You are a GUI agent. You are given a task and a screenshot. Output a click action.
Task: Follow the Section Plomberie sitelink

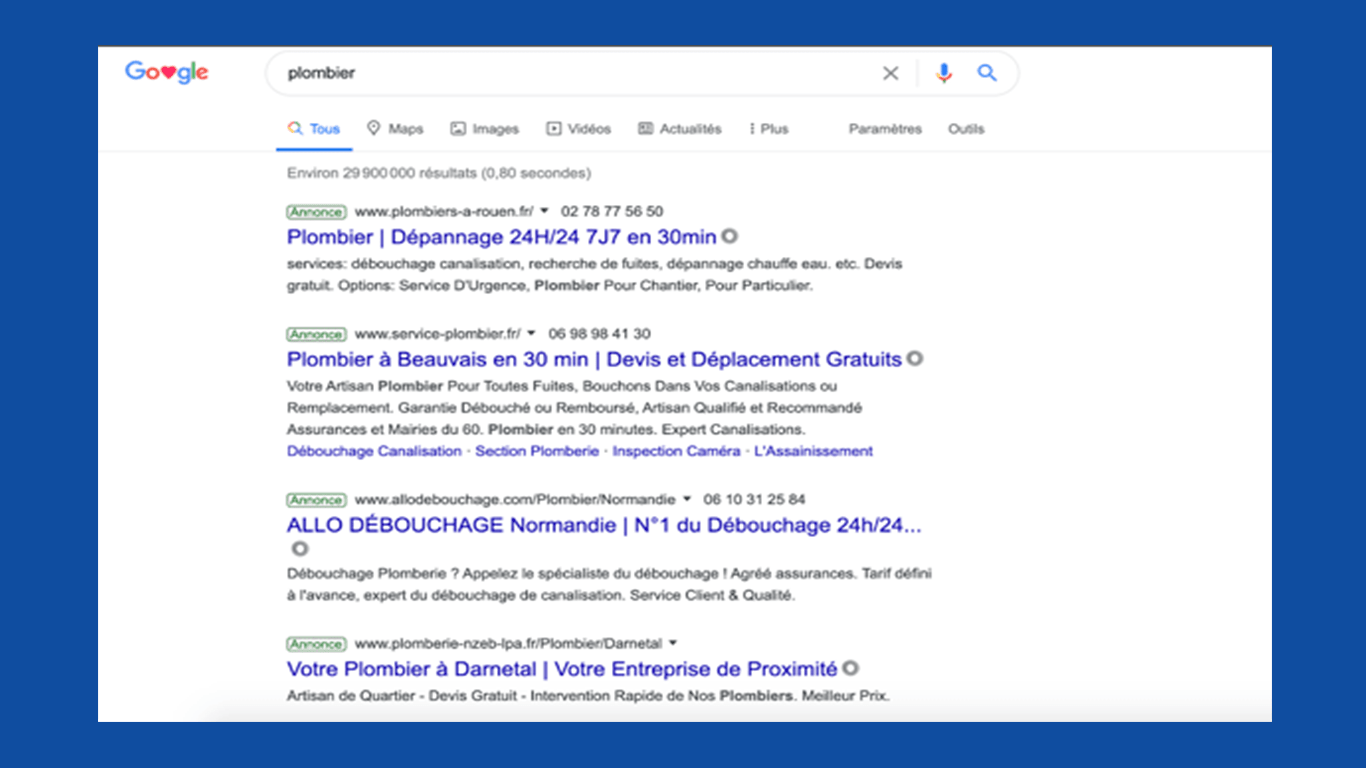(537, 451)
